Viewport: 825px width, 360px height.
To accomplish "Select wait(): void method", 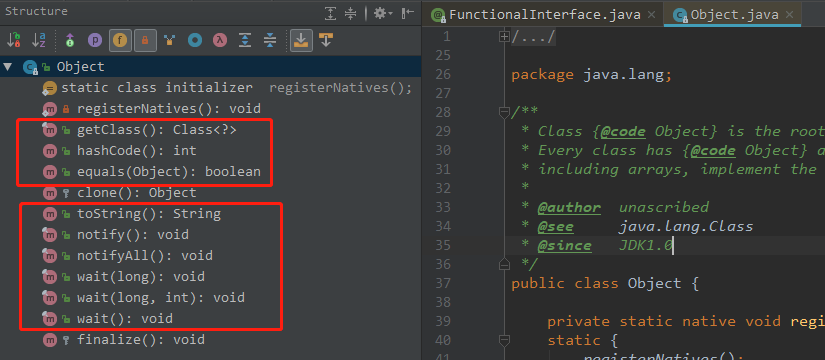I will coord(210,319).
